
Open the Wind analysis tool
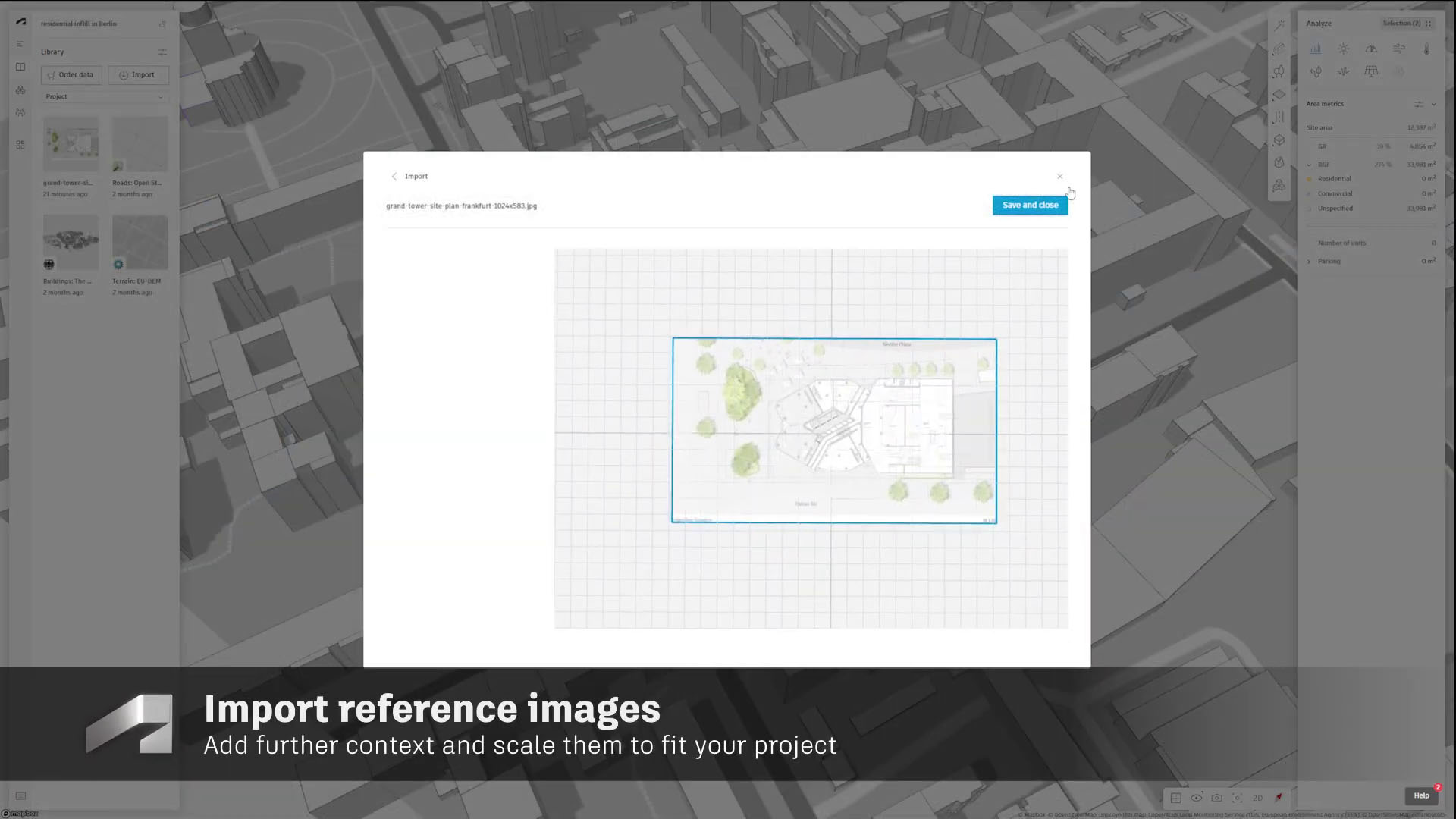pos(1398,49)
